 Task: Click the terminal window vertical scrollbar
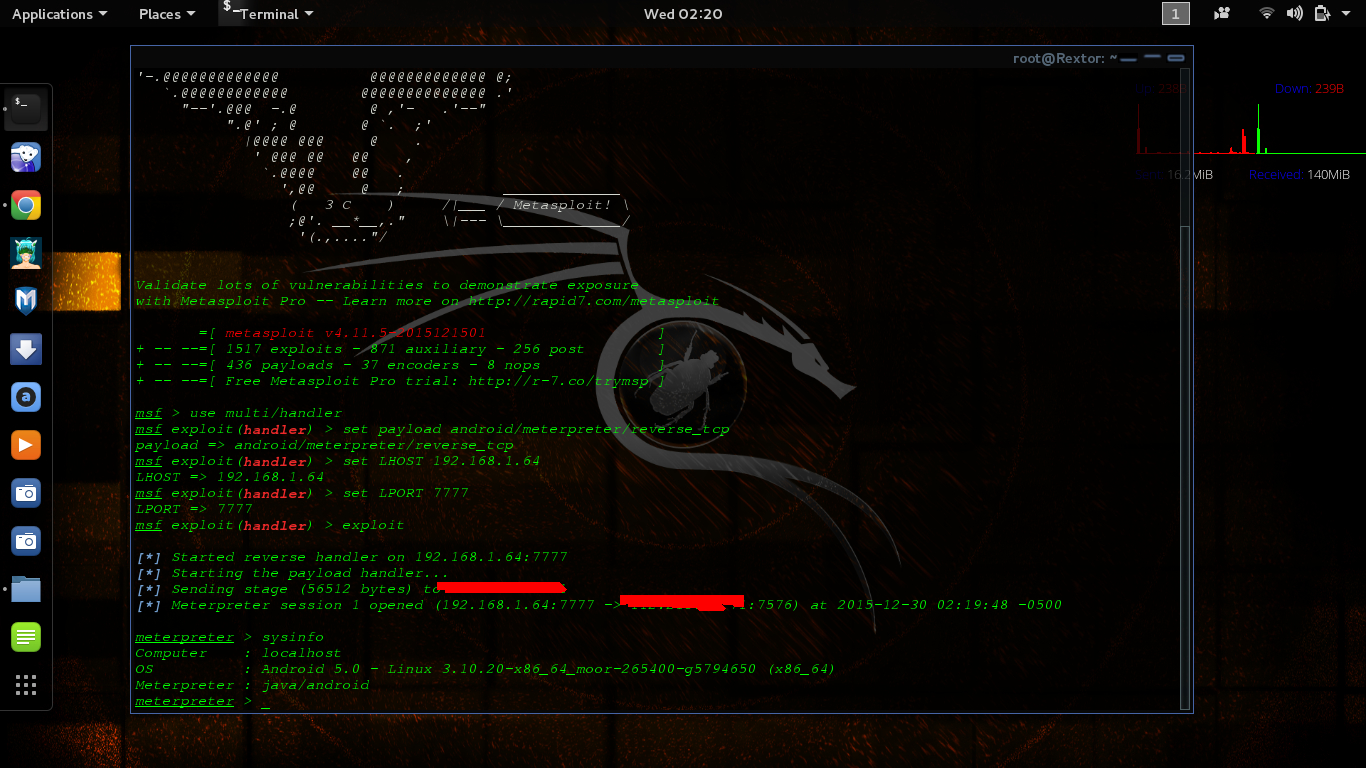pos(1185,467)
